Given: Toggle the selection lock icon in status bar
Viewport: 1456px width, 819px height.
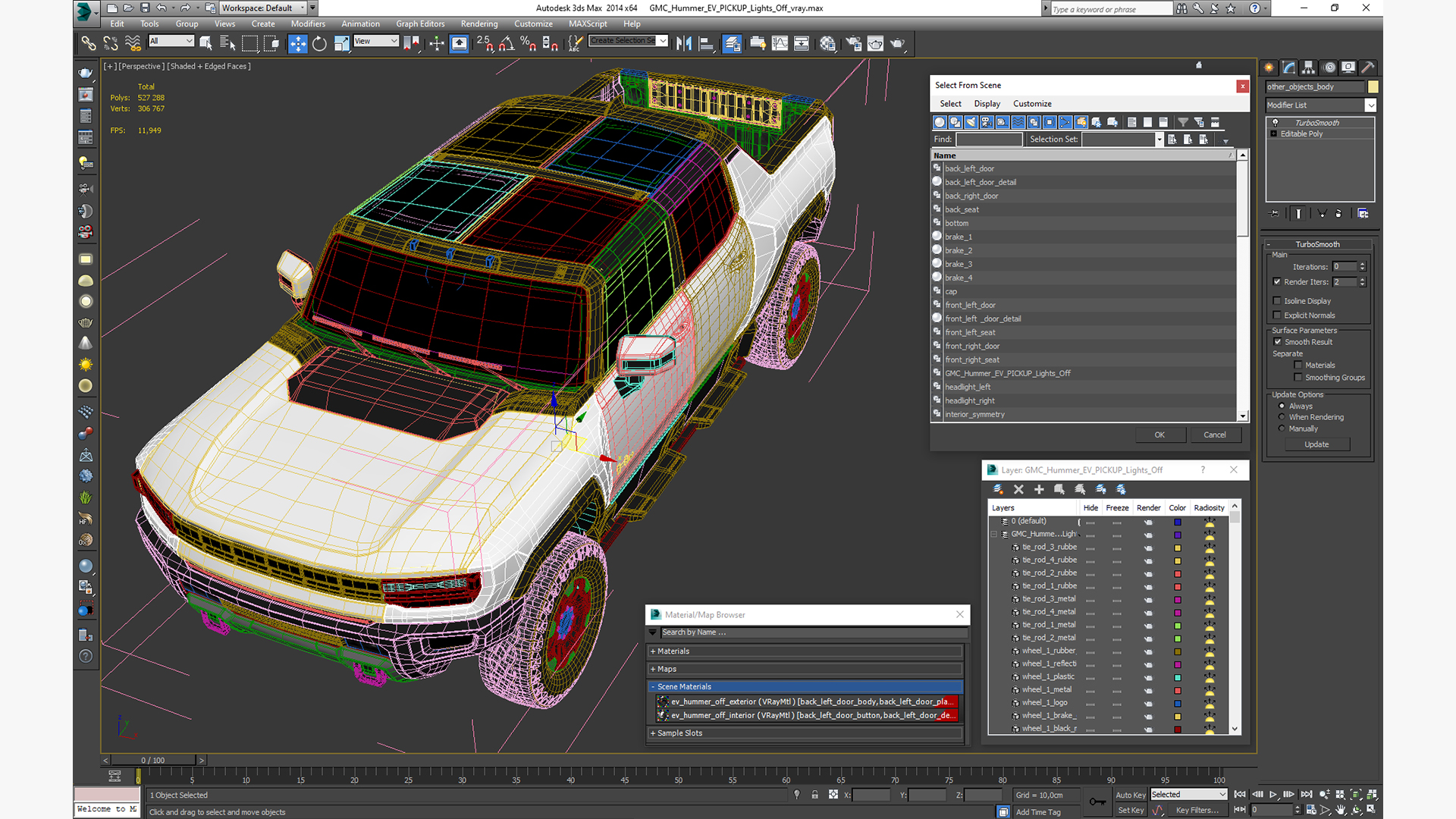Looking at the screenshot, I should point(814,795).
